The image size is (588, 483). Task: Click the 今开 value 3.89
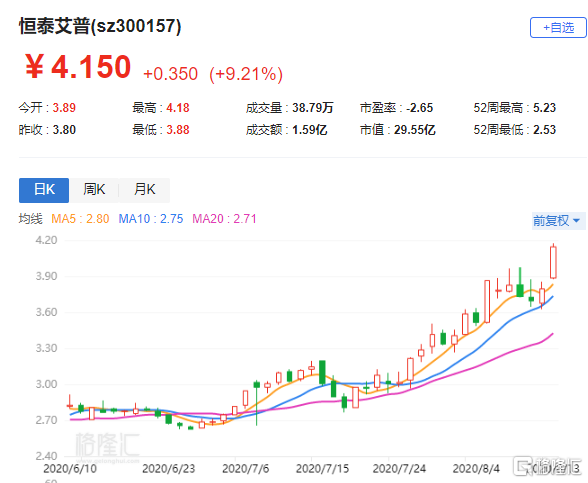pos(64,108)
